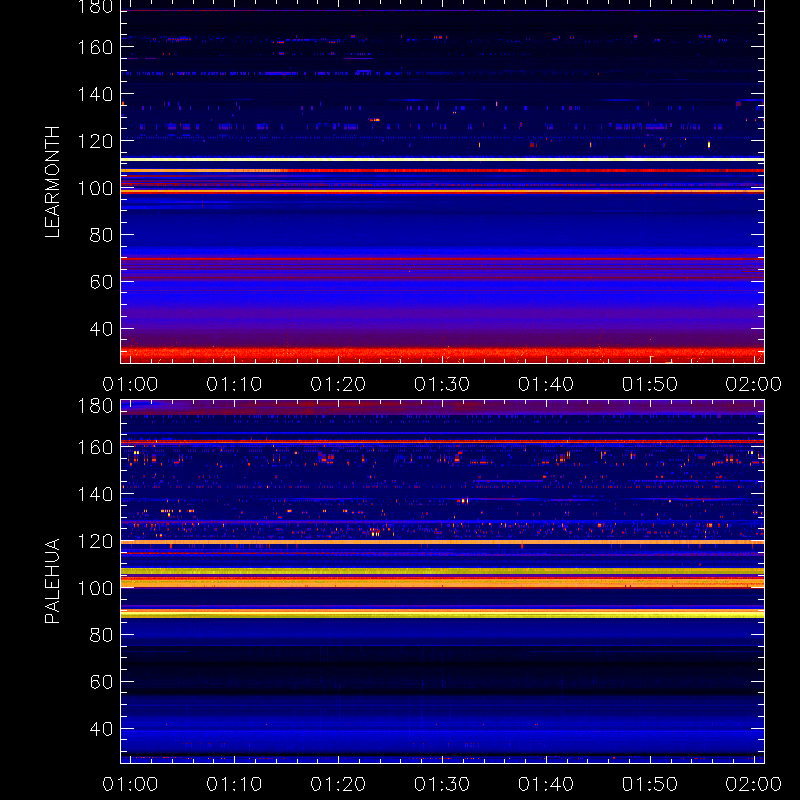Pick LEARMONTH plot's 02:00 time label
This screenshot has height=800, width=800.
754,384
